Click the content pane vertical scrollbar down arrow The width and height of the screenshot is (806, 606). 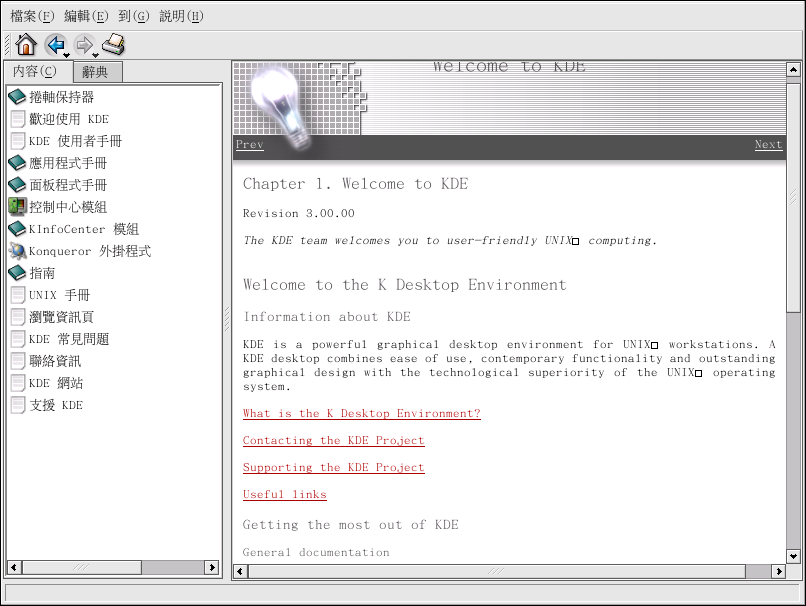(793, 555)
